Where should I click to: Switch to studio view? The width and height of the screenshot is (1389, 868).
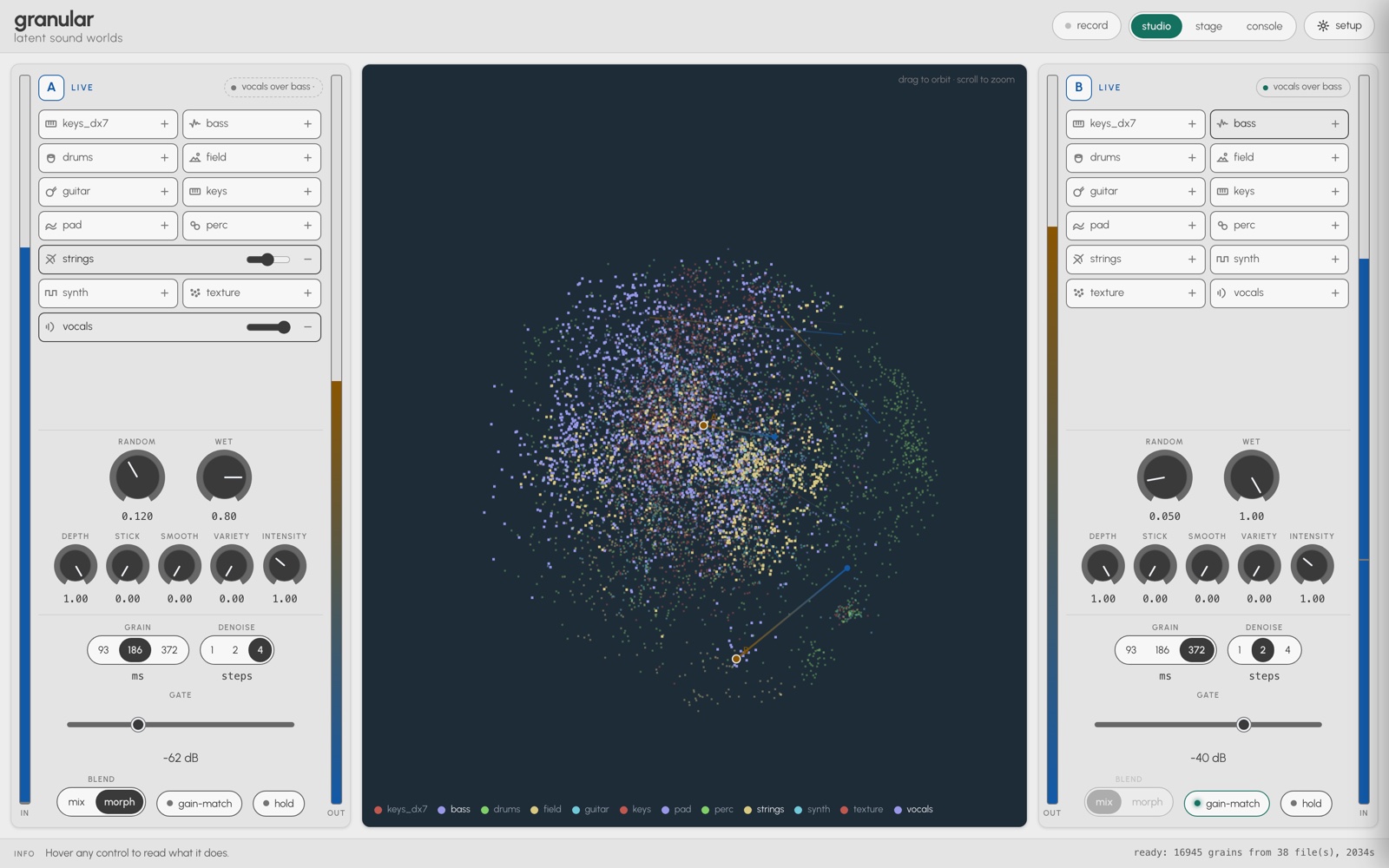1156,26
